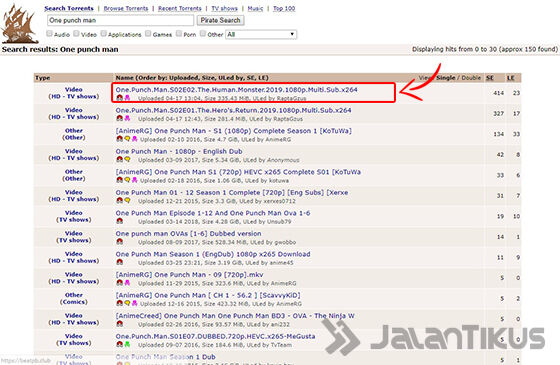This screenshot has width=560, height=365.
Task: Open comments icon on 1080p English Dub row
Action: pos(127,159)
